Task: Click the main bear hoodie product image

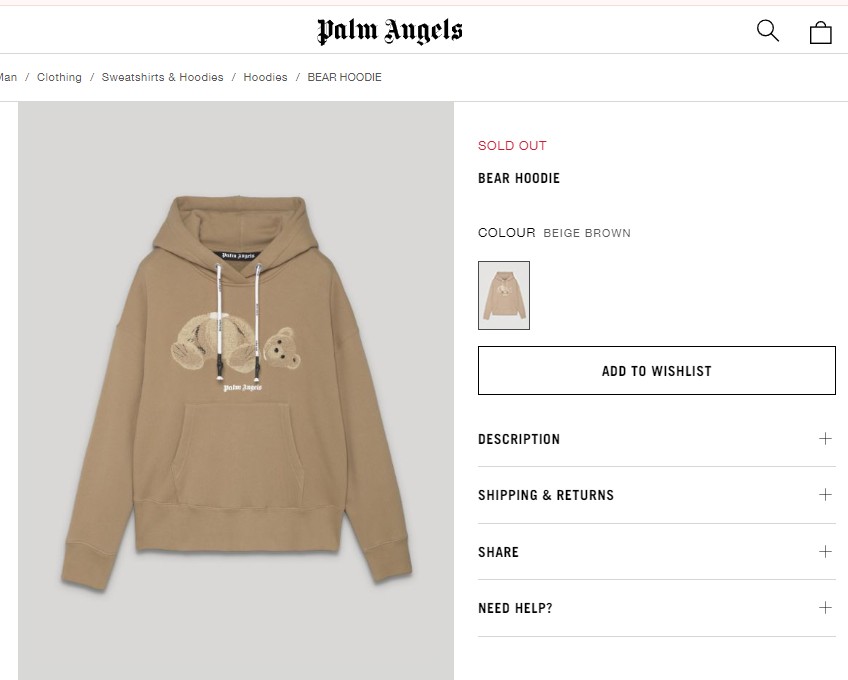Action: tap(236, 390)
